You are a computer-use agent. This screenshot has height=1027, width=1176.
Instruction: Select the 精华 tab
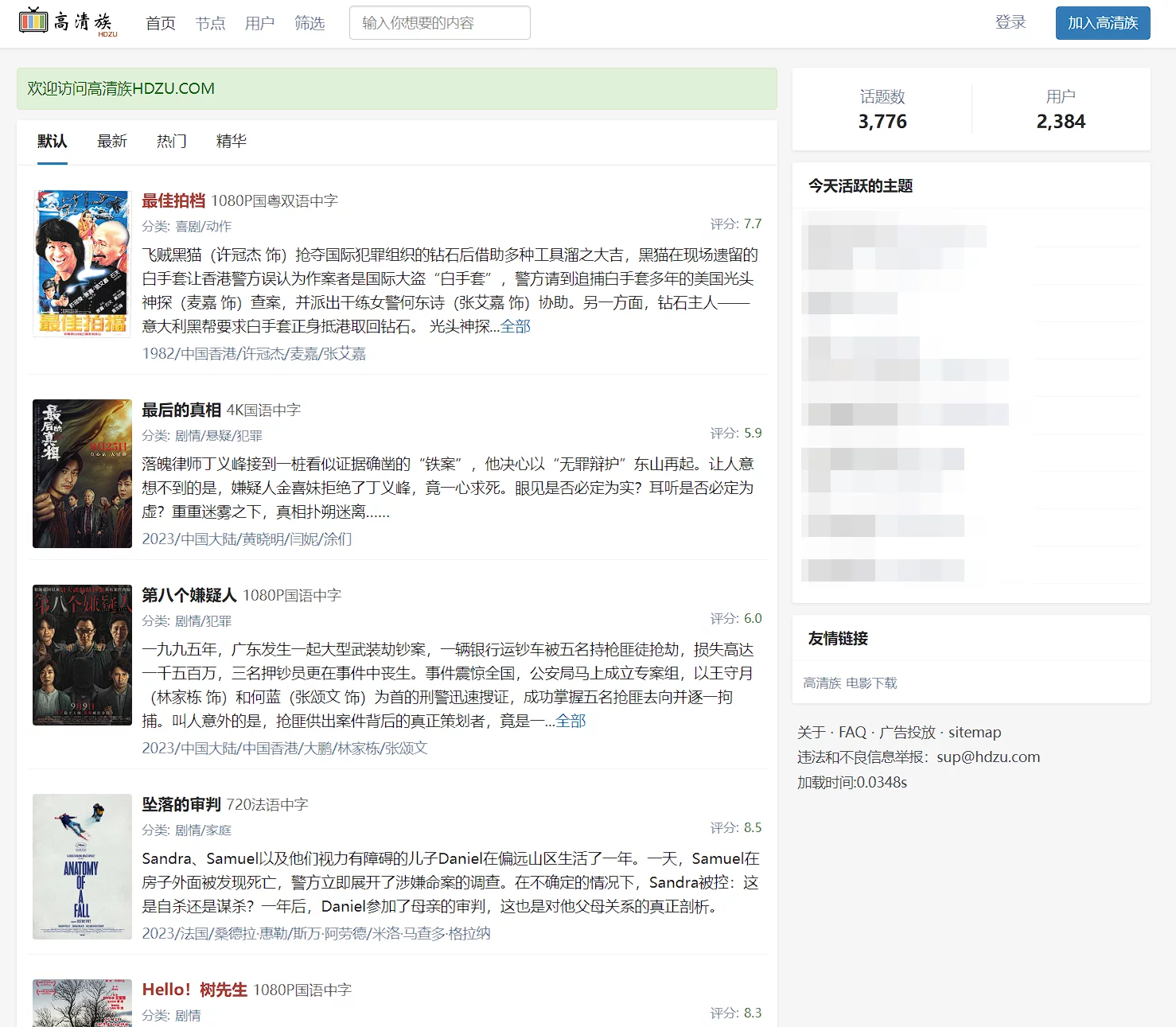[x=231, y=141]
